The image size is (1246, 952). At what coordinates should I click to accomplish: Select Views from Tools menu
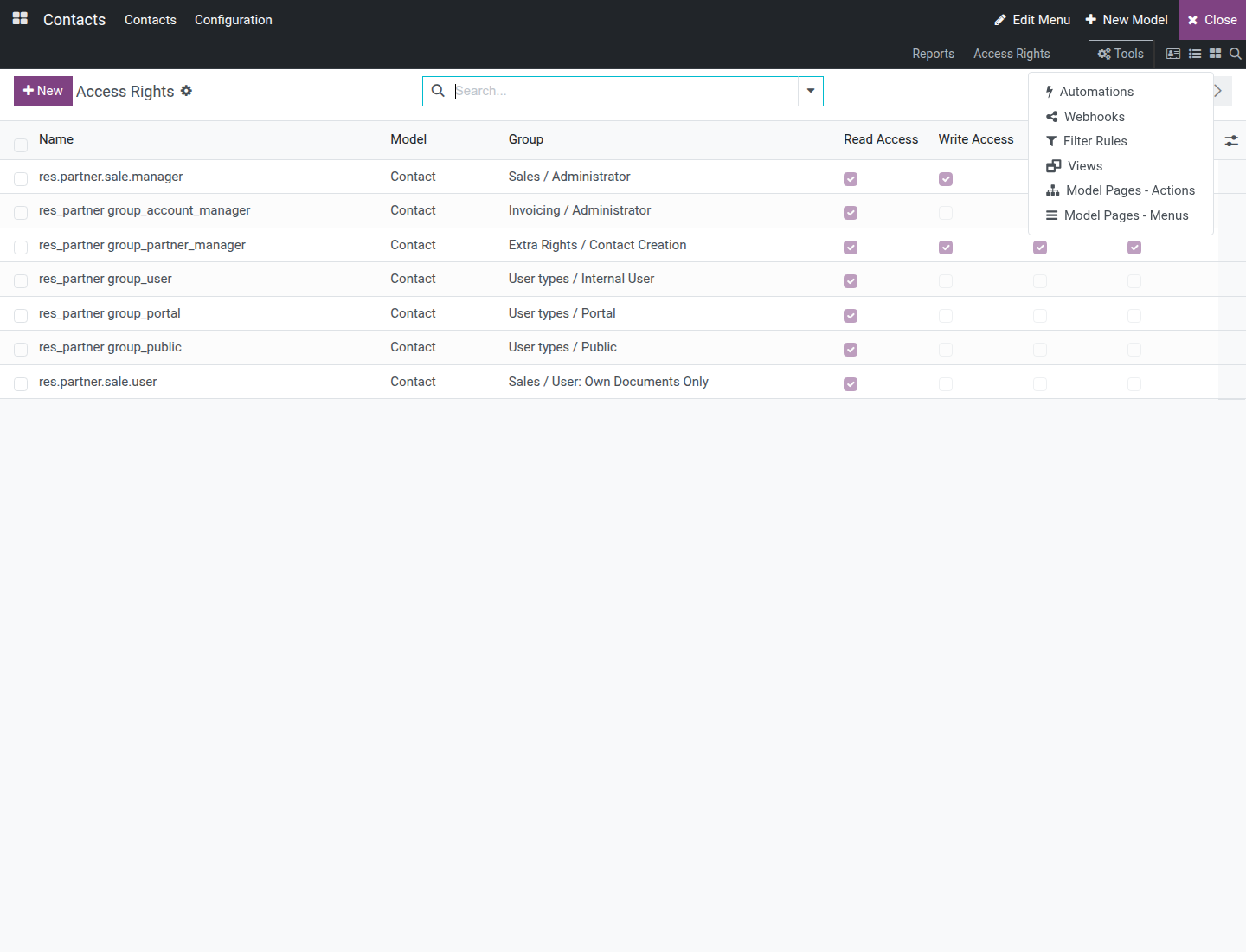click(1121, 166)
